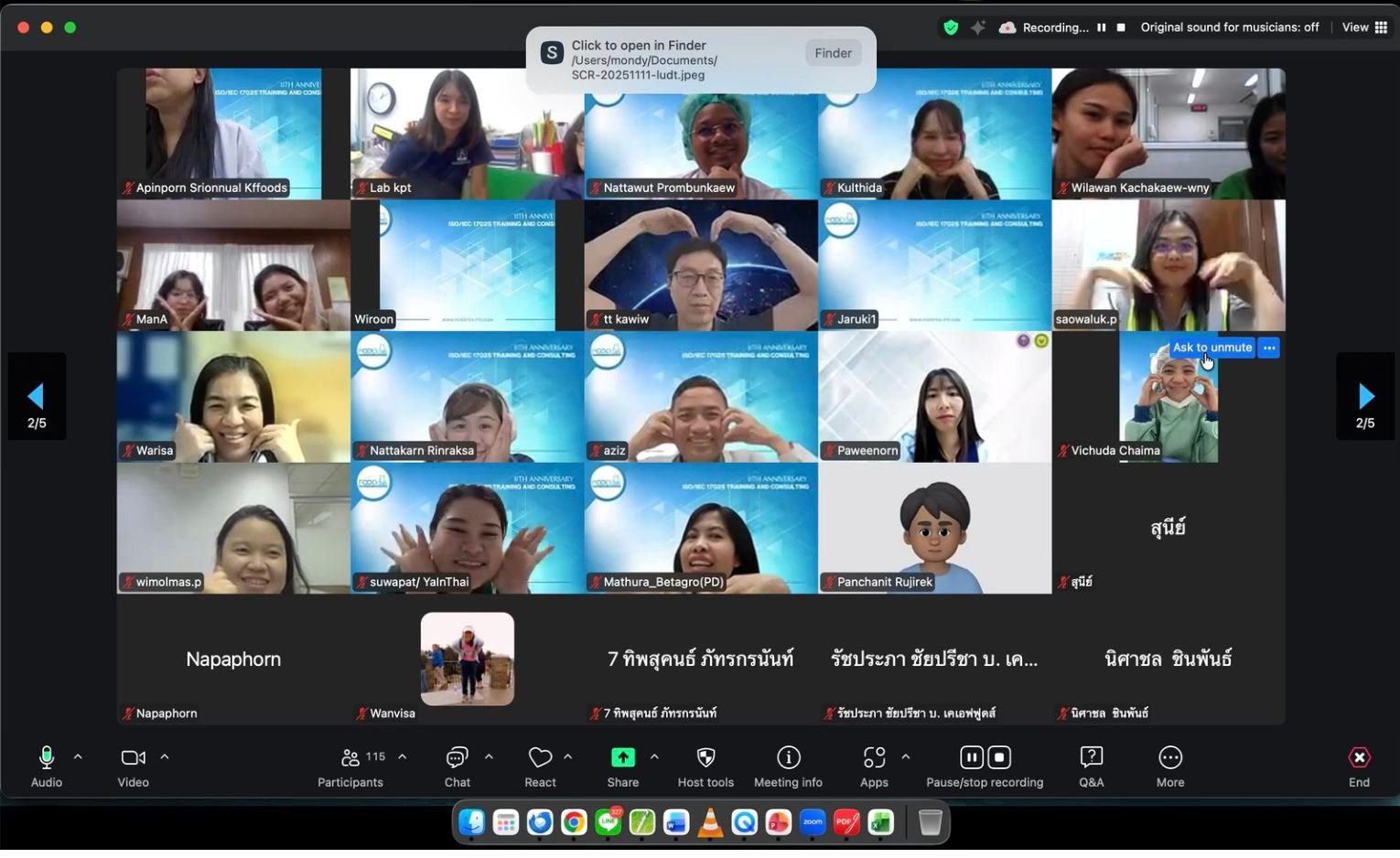Image resolution: width=1400 pixels, height=858 pixels.
Task: Toggle the microphone Audio mute
Action: point(47,758)
